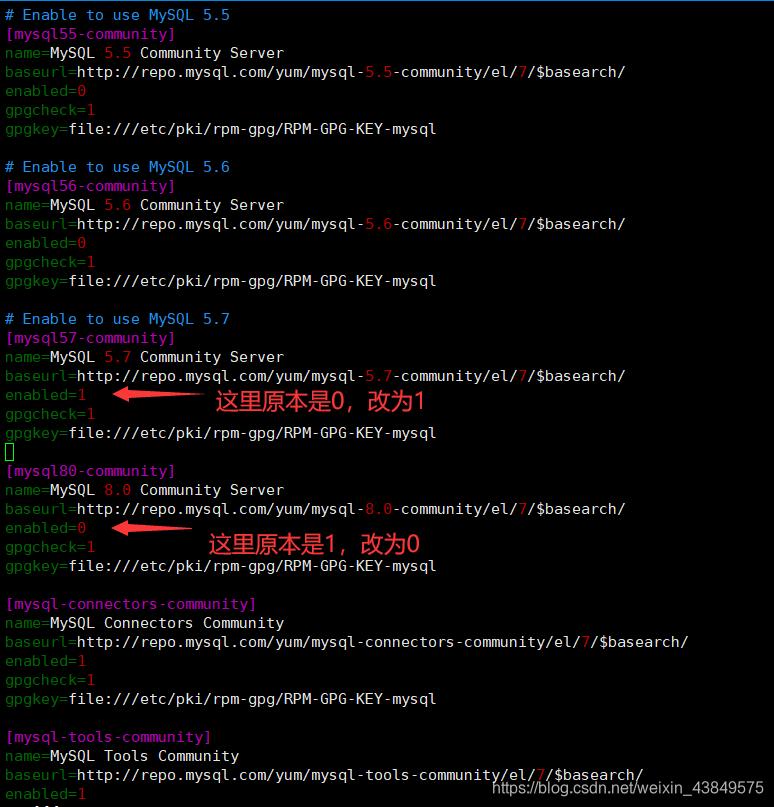Click 'enabled=0' under the mysql80-community section
Image resolution: width=774 pixels, height=807 pixels.
pyautogui.click(x=46, y=528)
